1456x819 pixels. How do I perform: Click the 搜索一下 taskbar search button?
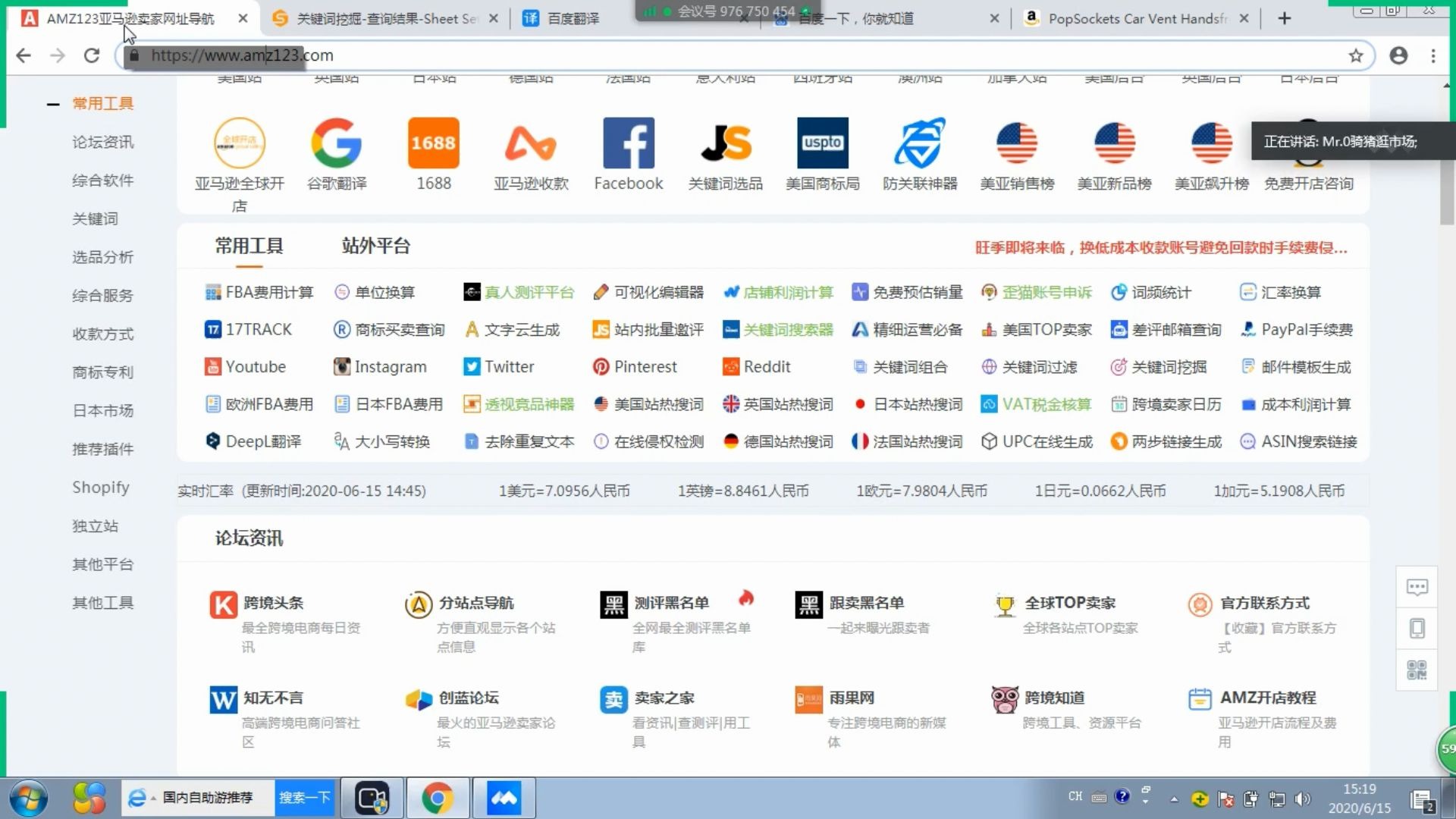tap(305, 798)
